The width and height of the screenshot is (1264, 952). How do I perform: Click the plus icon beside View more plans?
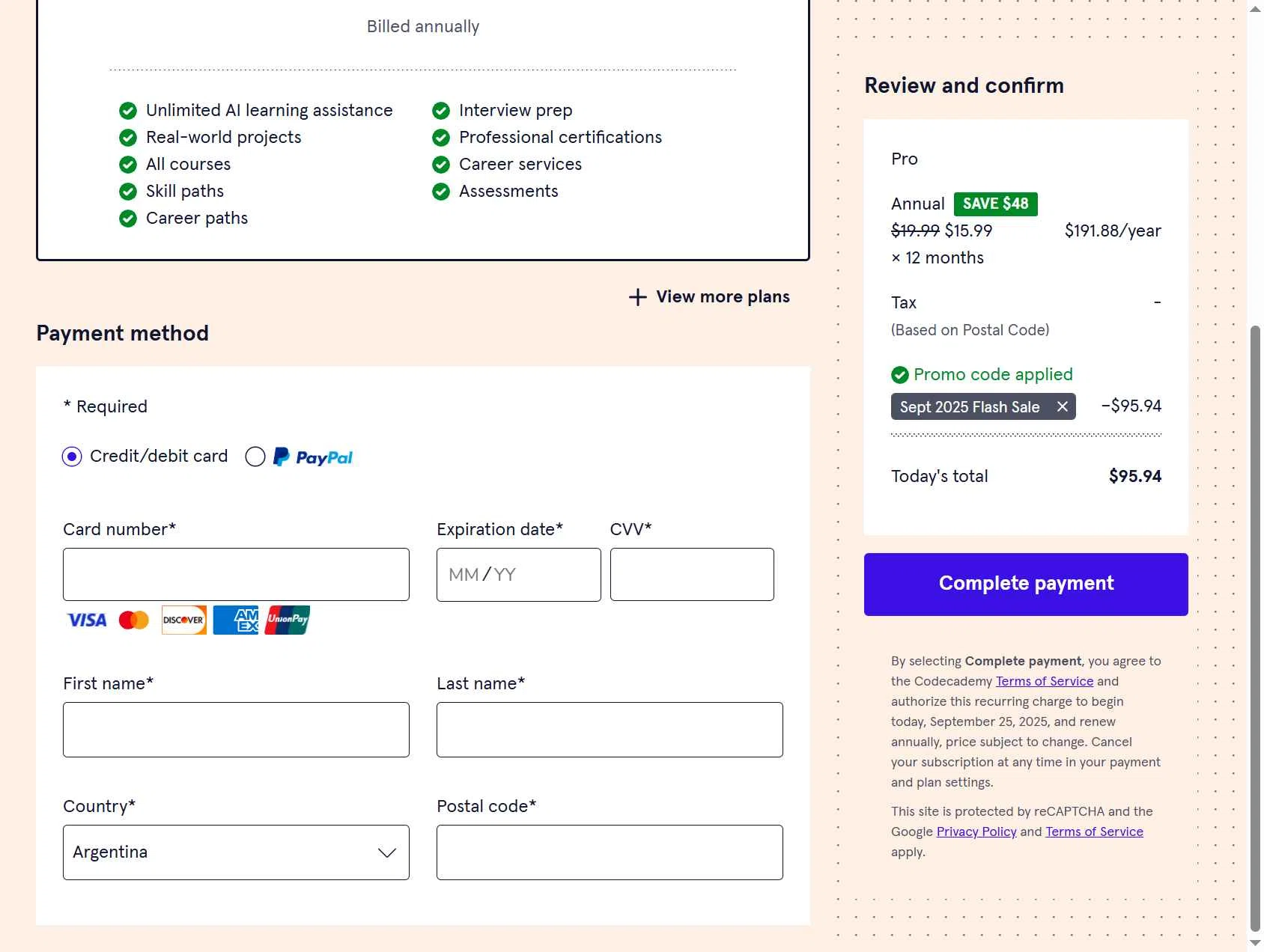click(x=638, y=297)
